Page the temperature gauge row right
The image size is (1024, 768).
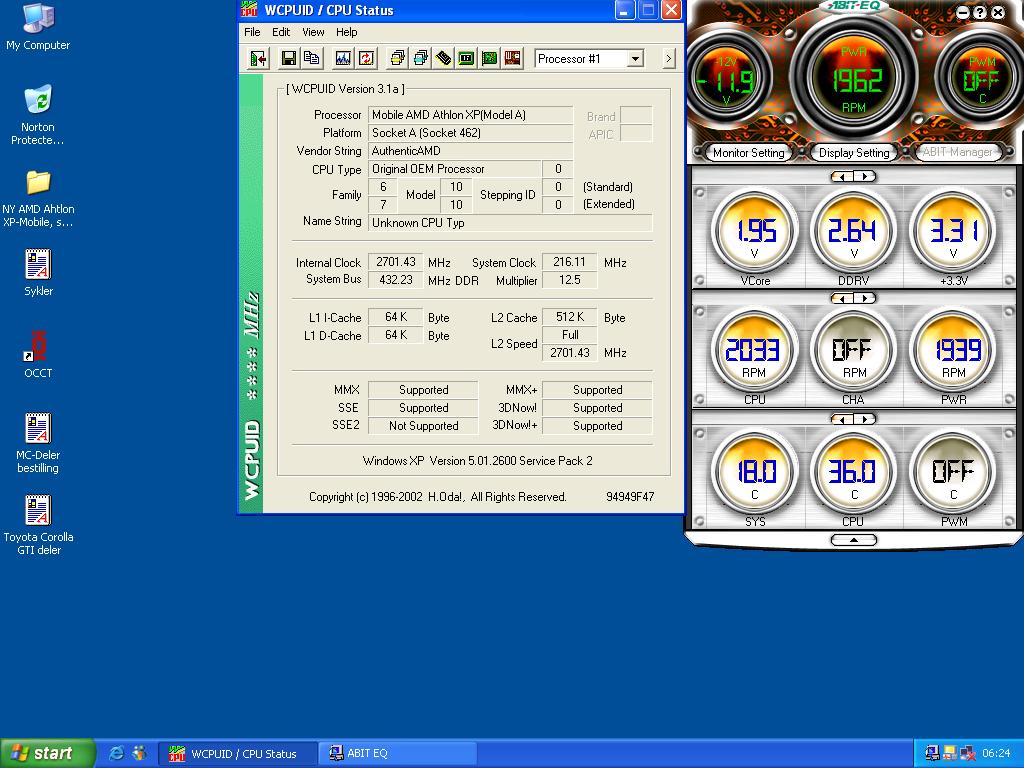pyautogui.click(x=865, y=419)
